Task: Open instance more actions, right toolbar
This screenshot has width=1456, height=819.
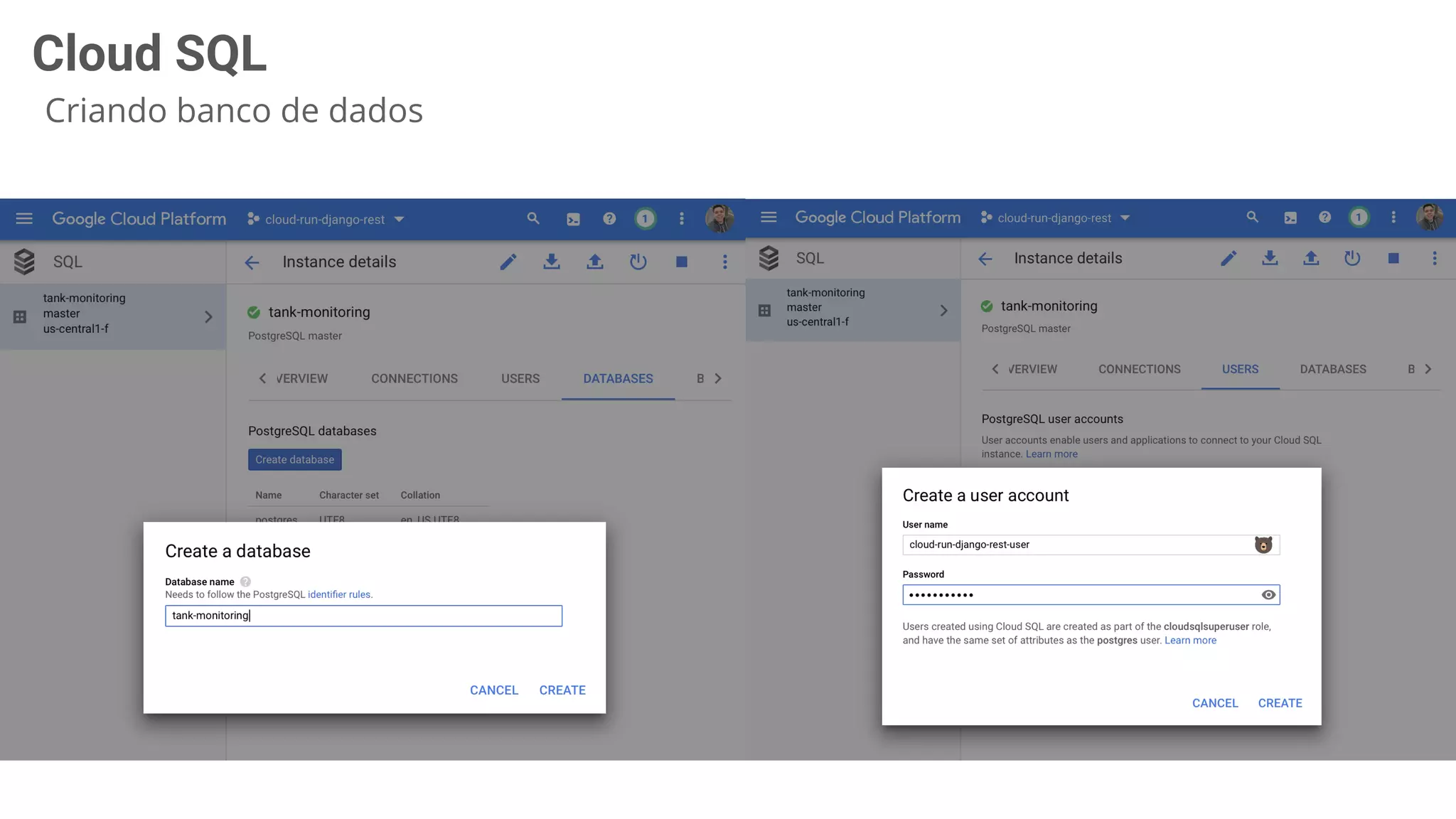Action: tap(1435, 259)
